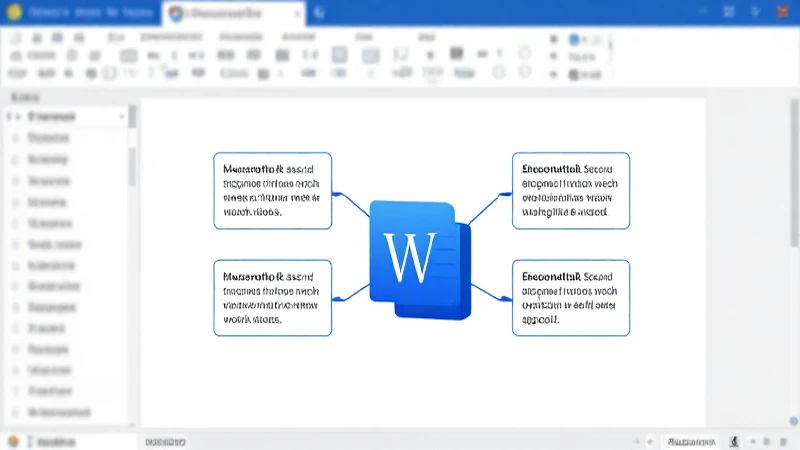Click the round icon right of the active tab
This screenshot has width=800, height=450.
coord(319,13)
